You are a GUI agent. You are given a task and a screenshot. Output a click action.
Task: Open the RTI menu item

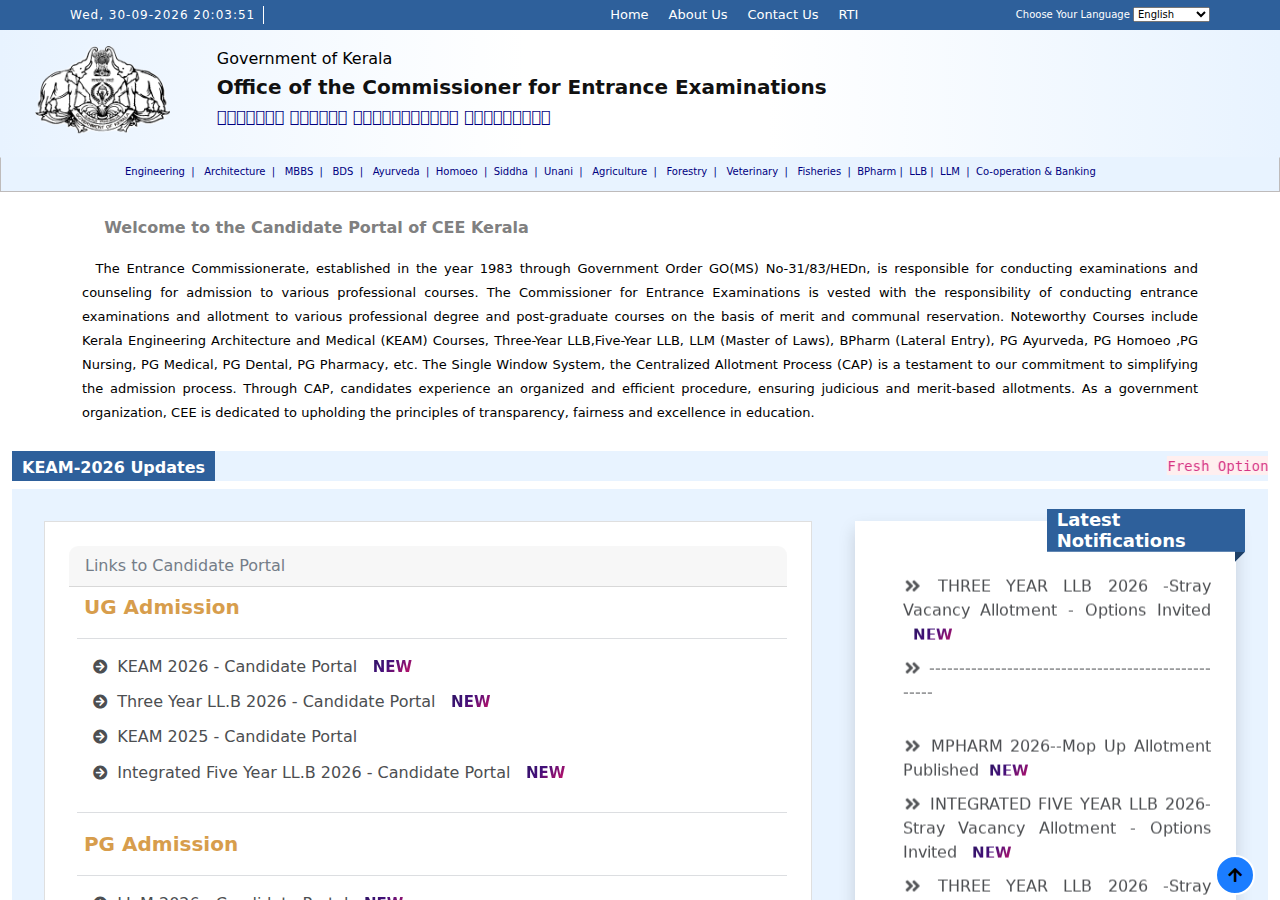tap(848, 15)
